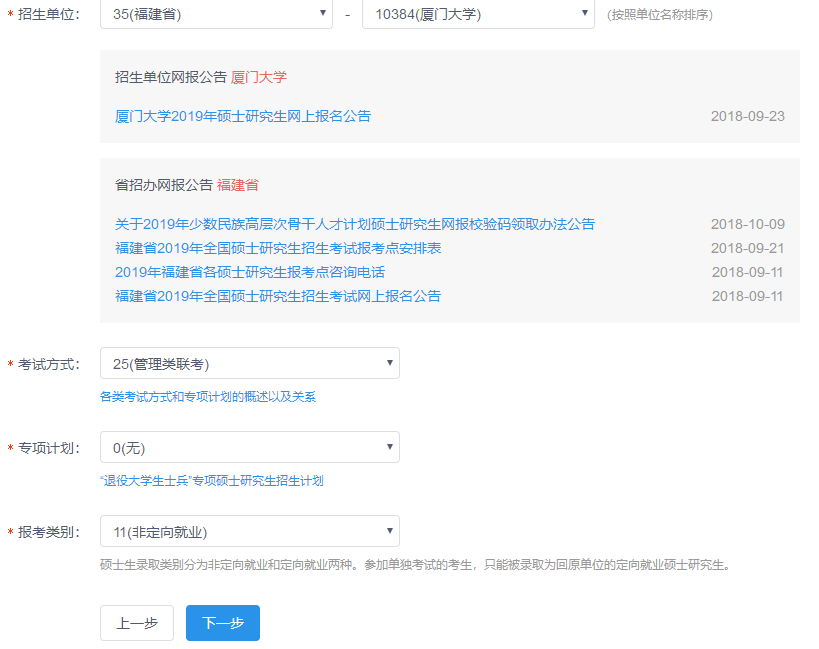Expand the 专项计划 dropdown showing 0(无)
The image size is (819, 649).
(249, 447)
